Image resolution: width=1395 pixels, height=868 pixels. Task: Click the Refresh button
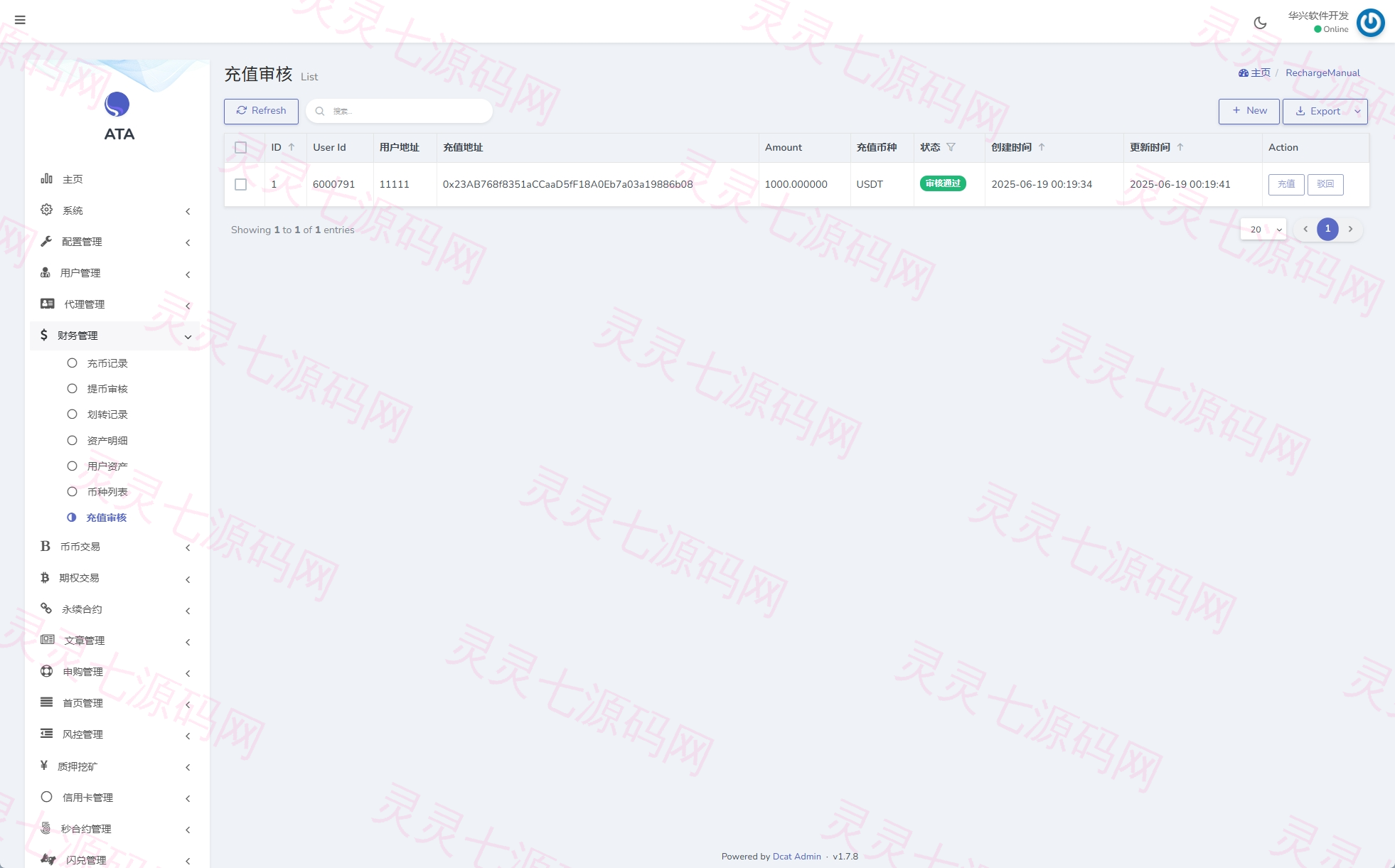coord(261,111)
